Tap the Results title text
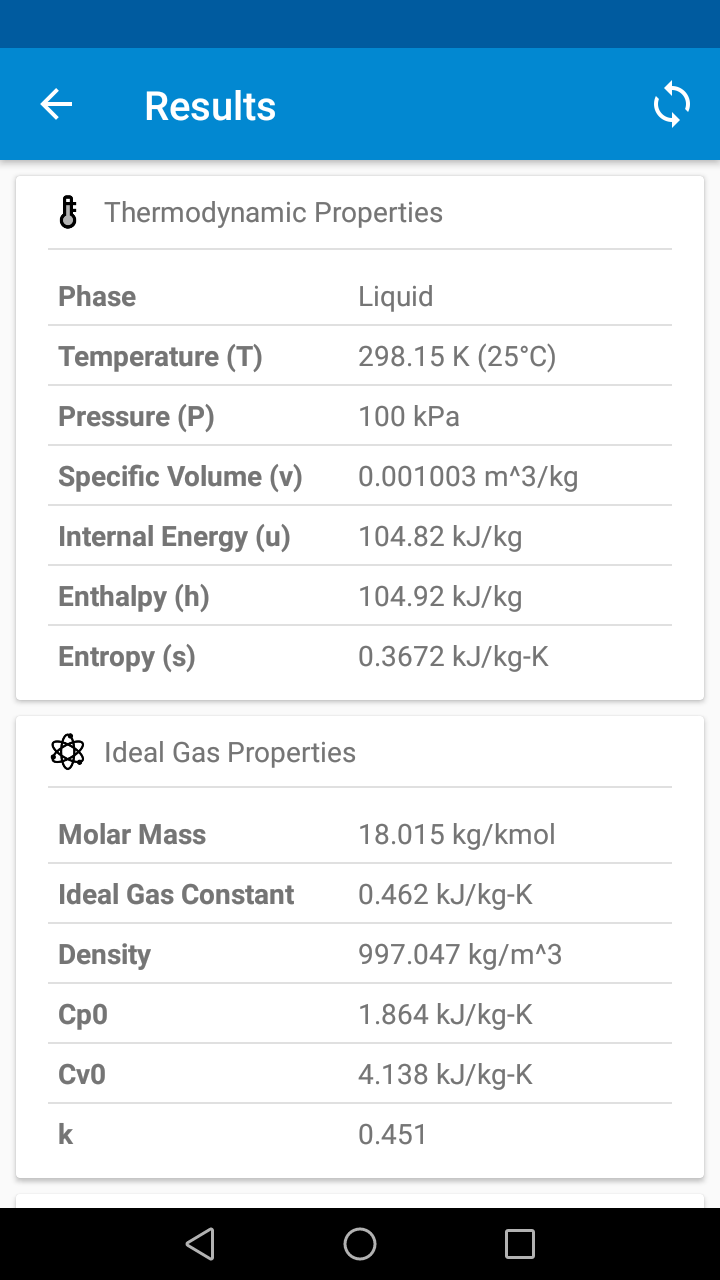 (x=210, y=106)
